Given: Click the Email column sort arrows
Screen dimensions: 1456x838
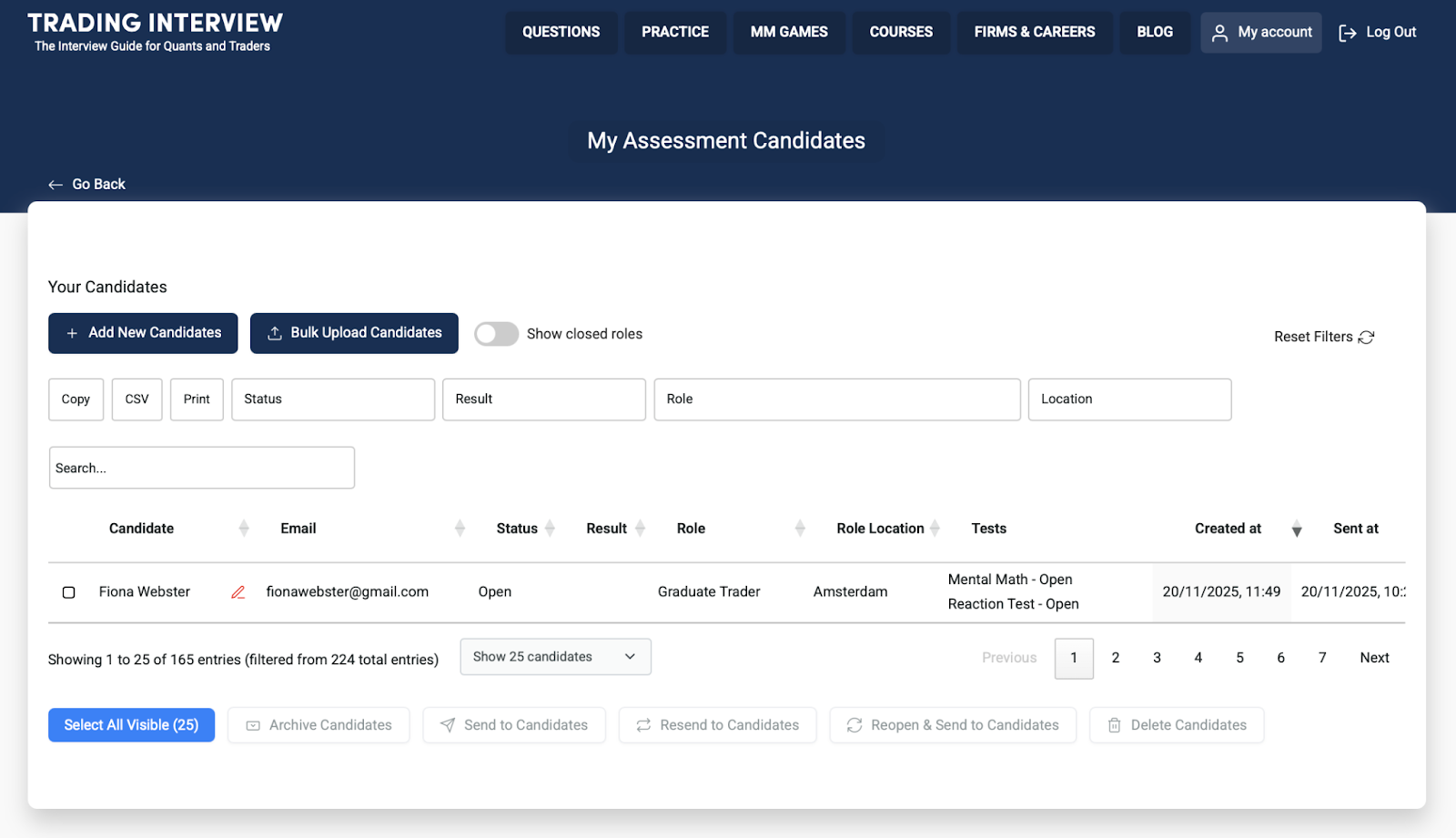Looking at the screenshot, I should pyautogui.click(x=460, y=529).
